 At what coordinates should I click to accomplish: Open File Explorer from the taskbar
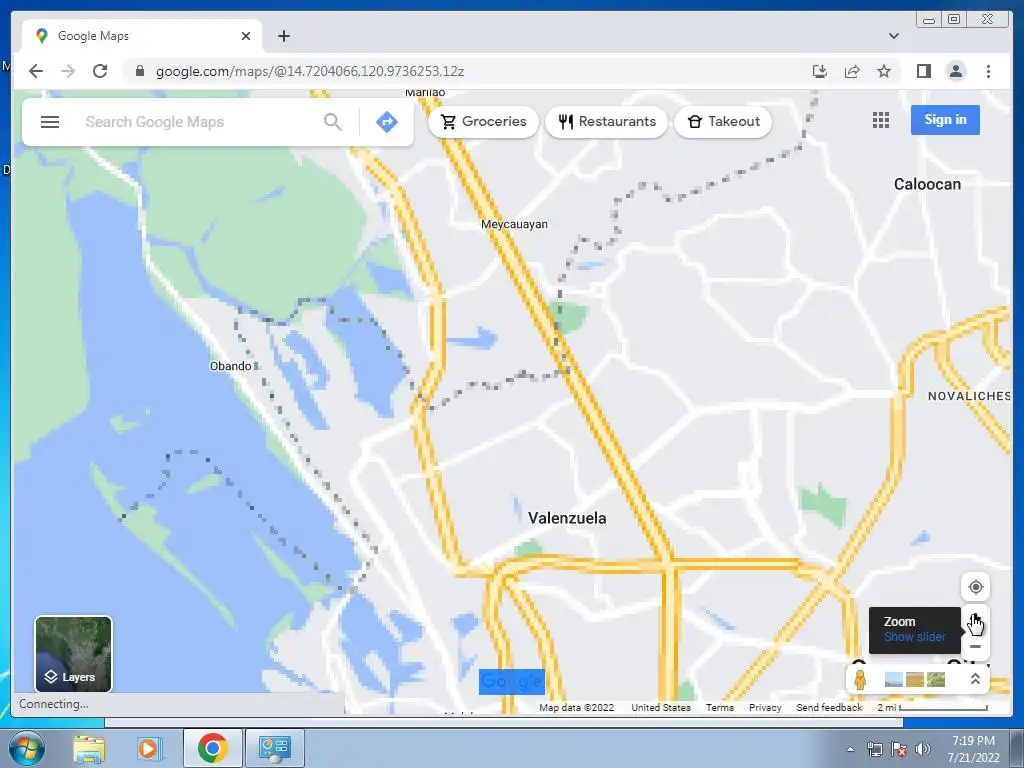coord(89,748)
